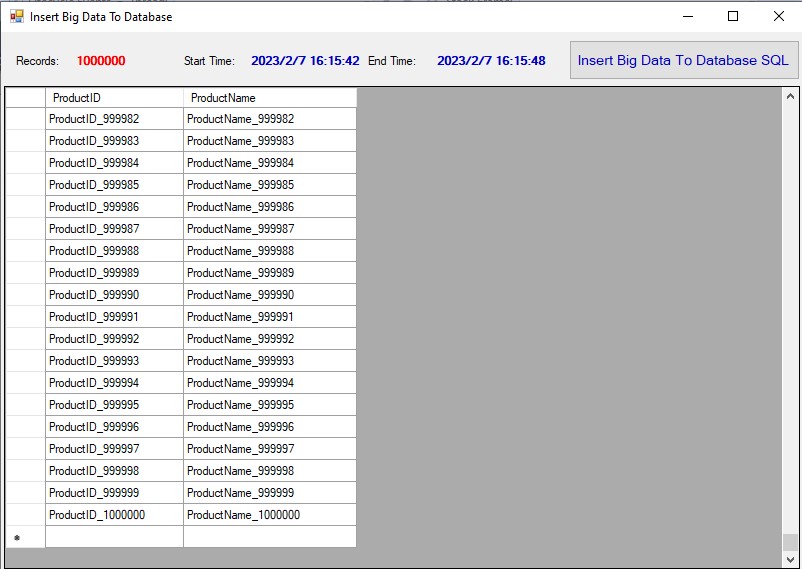Select cell ProductID_999987

tap(115, 229)
